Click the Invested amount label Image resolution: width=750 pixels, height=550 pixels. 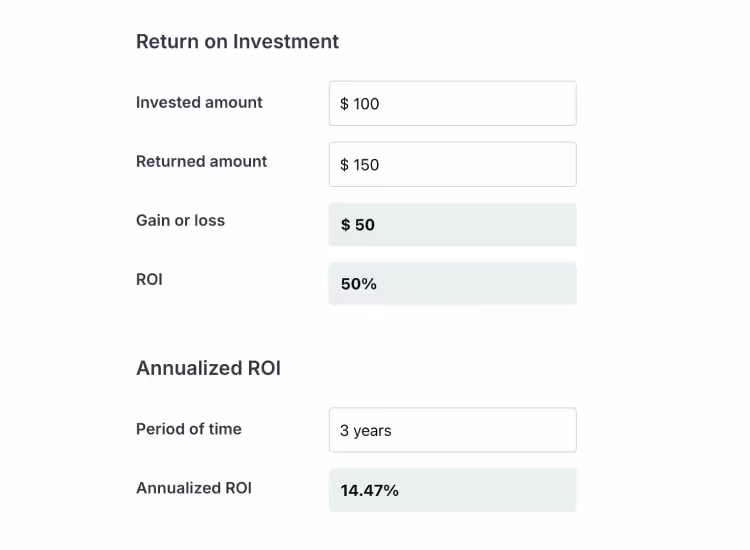pyautogui.click(x=199, y=102)
